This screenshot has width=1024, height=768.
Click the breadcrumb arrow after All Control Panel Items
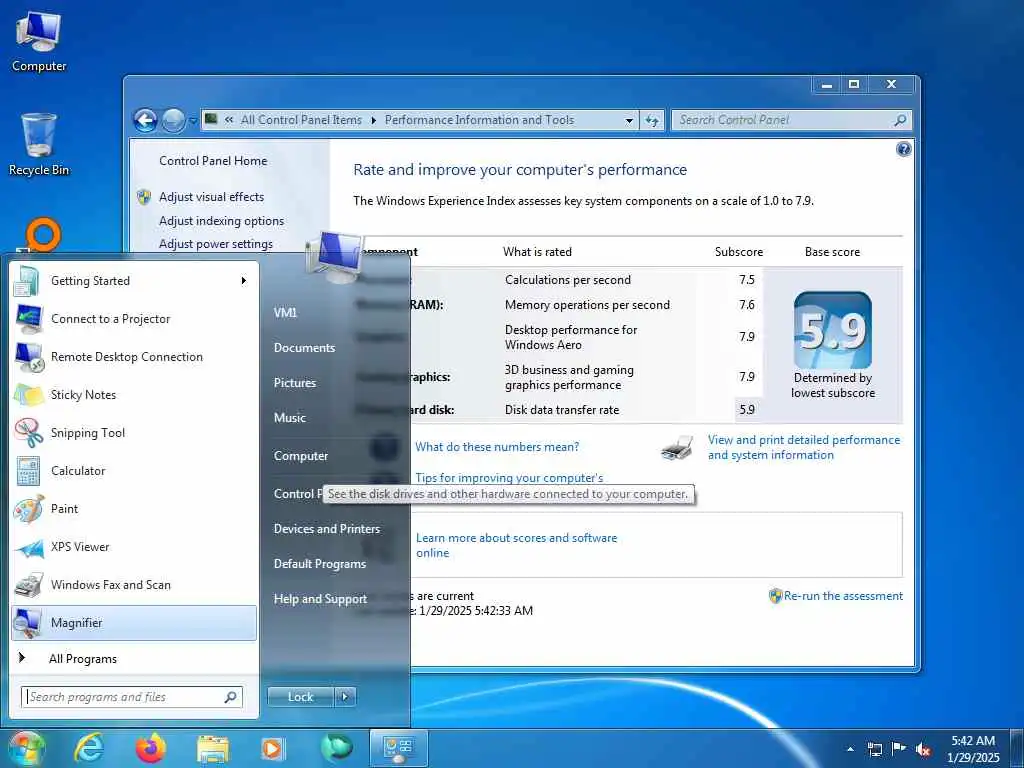coord(374,120)
